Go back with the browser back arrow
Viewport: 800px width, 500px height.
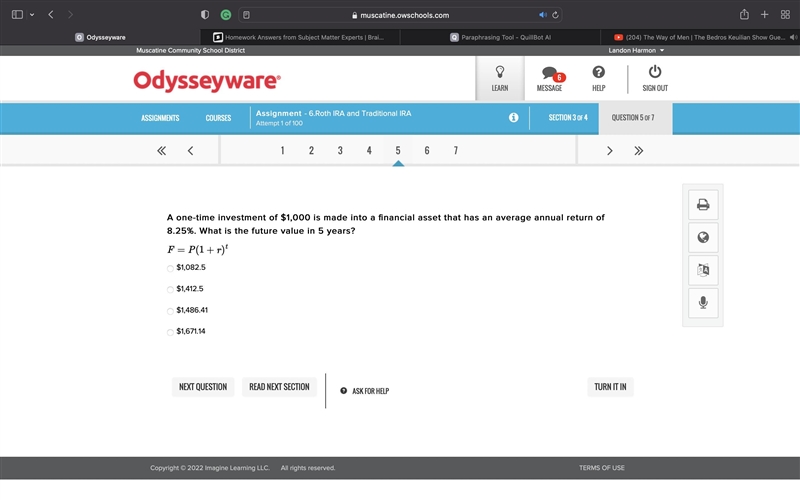tap(51, 15)
